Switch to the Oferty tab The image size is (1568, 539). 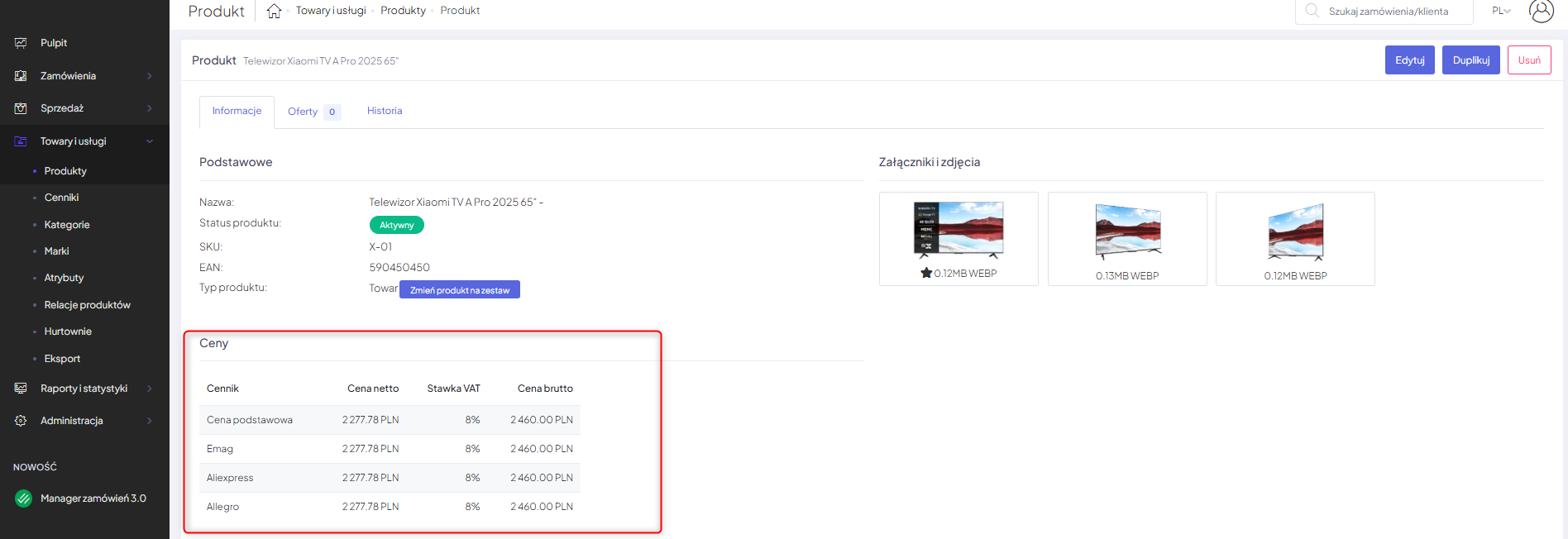303,112
